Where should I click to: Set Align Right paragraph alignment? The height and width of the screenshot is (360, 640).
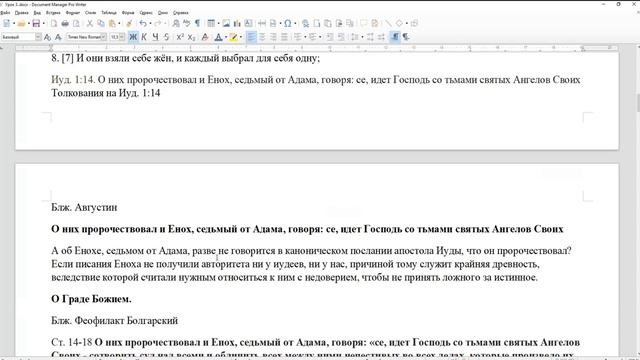pyautogui.click(x=273, y=37)
